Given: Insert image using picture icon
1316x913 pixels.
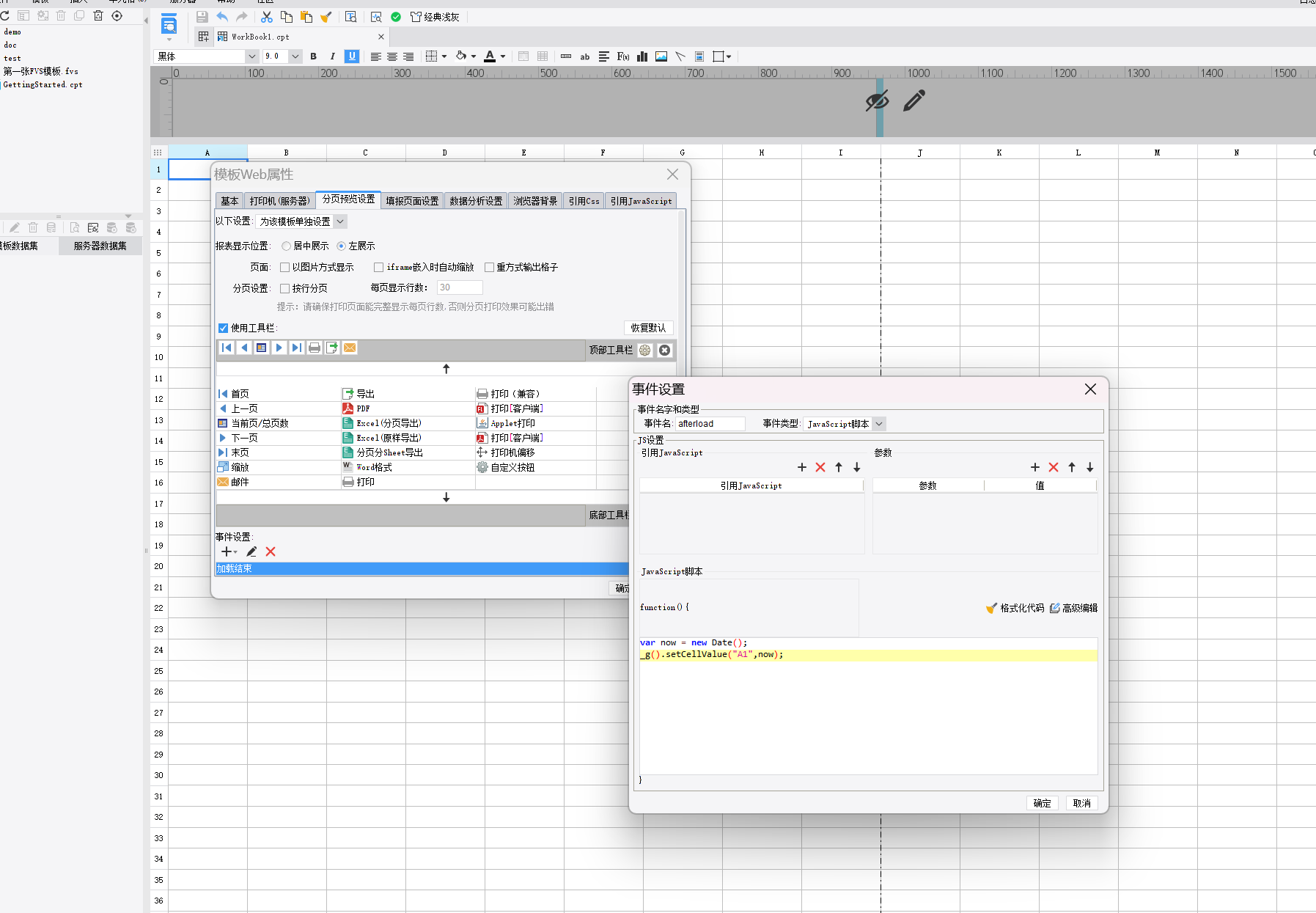Looking at the screenshot, I should coord(661,56).
